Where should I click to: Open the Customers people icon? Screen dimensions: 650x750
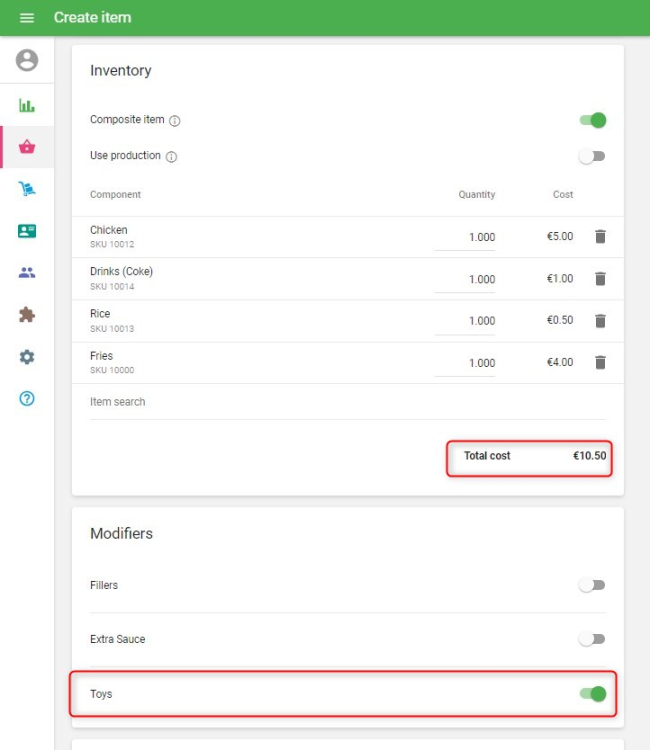tap(27, 273)
